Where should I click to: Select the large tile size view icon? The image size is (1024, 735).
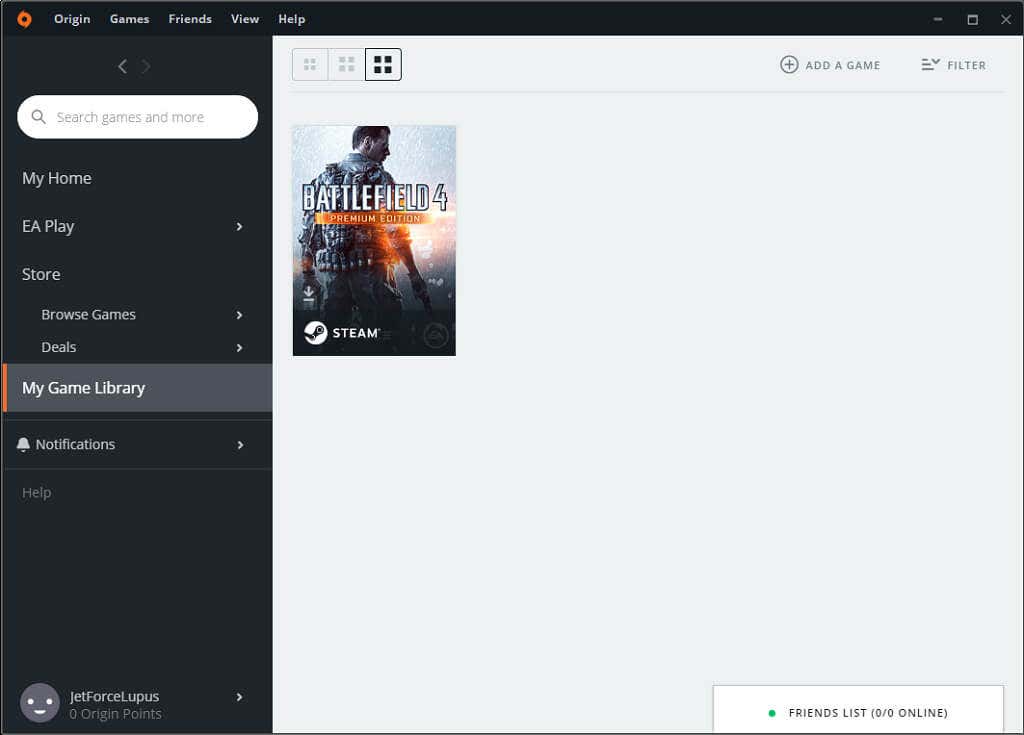click(x=382, y=63)
